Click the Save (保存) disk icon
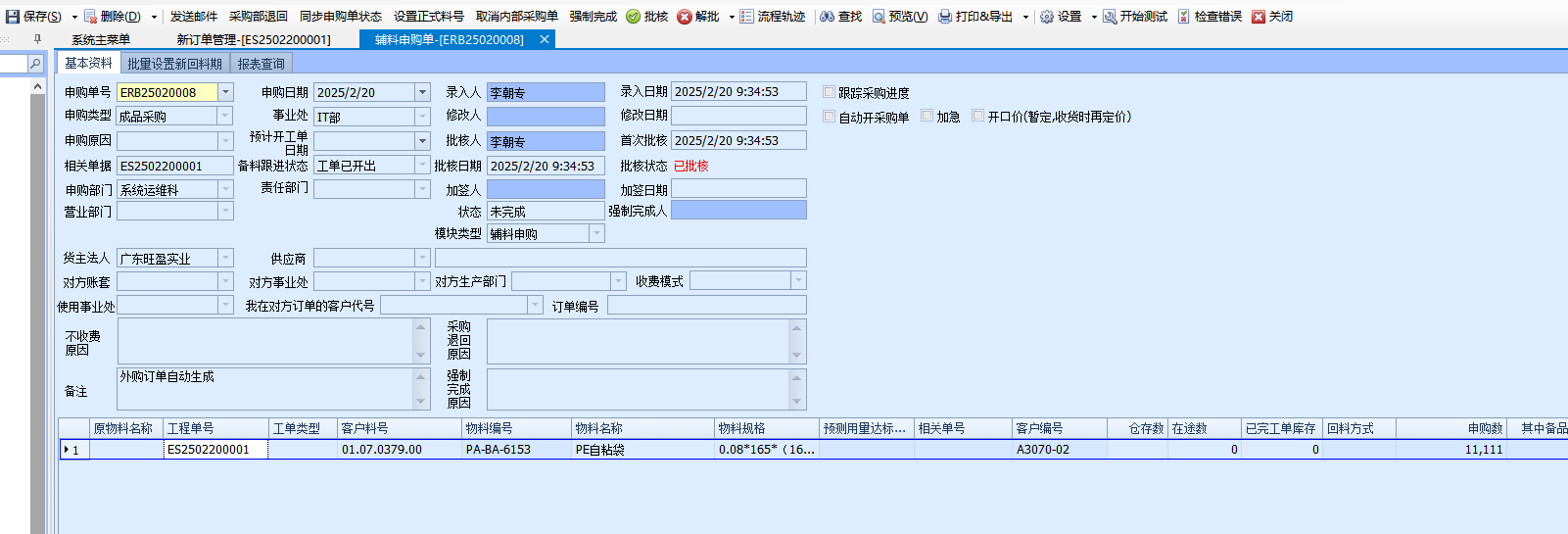The width and height of the screenshot is (1568, 534). coord(13,17)
